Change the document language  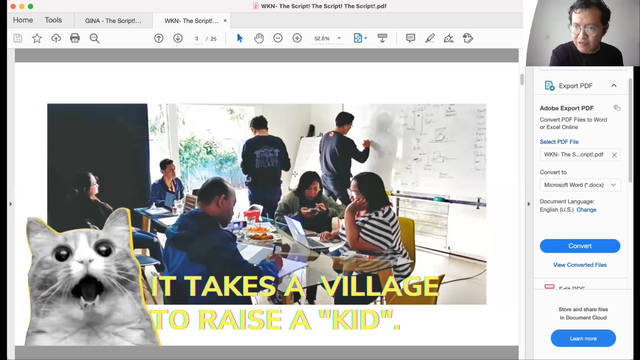[587, 210]
